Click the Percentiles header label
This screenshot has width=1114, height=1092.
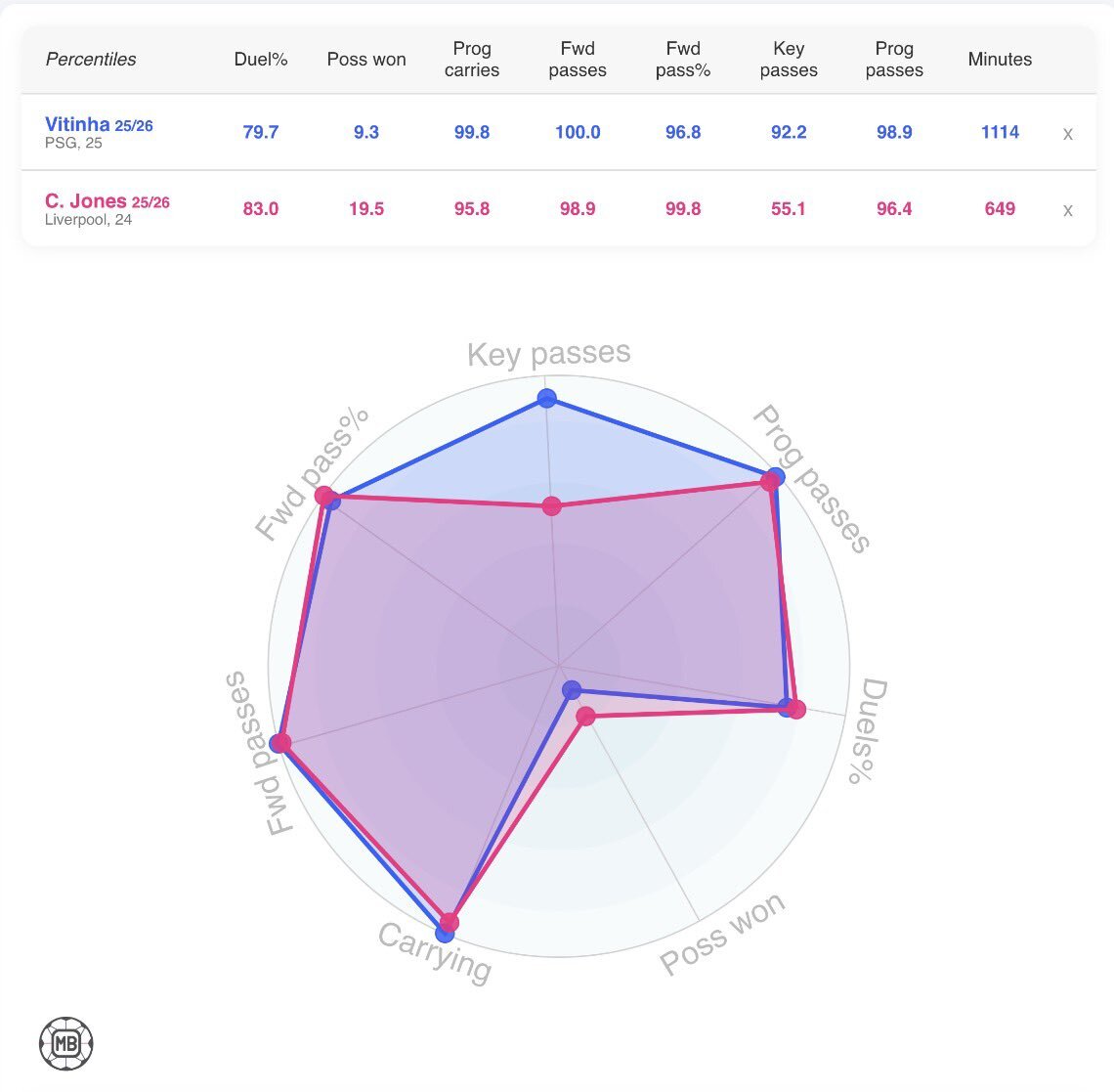tap(91, 60)
